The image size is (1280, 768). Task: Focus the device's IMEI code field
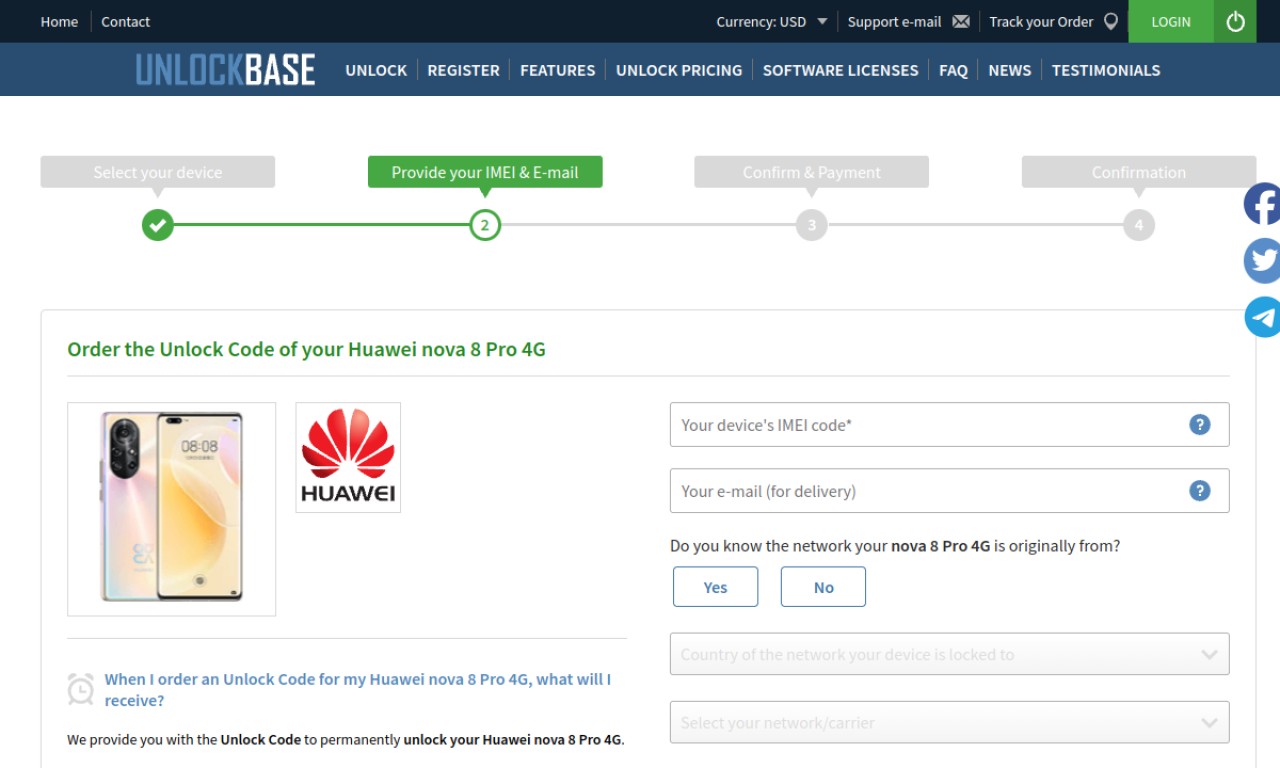949,425
